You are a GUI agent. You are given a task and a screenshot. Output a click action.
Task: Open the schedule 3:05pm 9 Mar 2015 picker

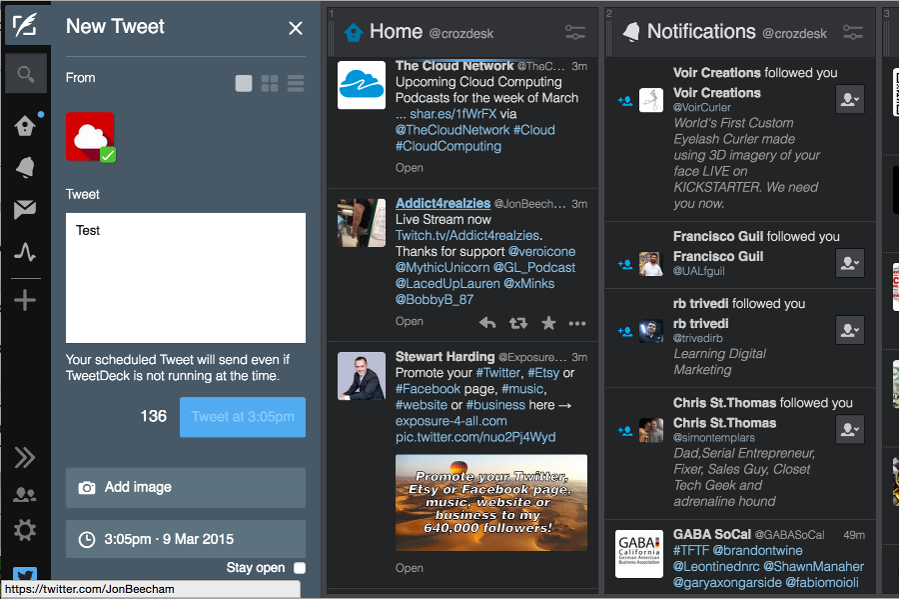(186, 539)
